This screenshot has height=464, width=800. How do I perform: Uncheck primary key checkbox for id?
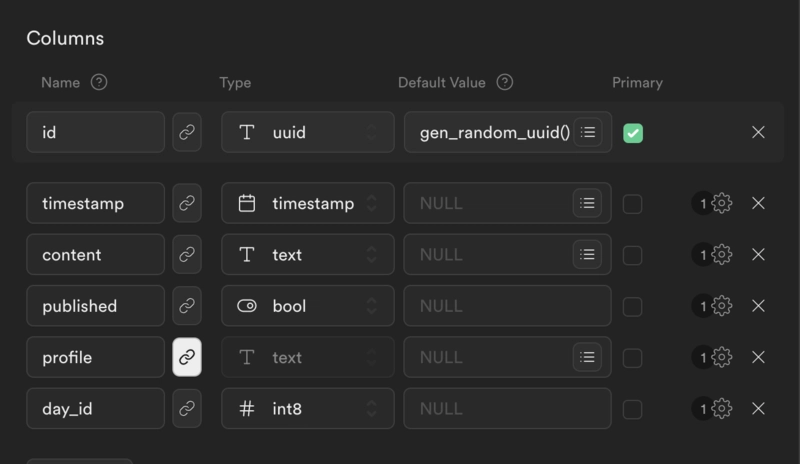tap(633, 133)
